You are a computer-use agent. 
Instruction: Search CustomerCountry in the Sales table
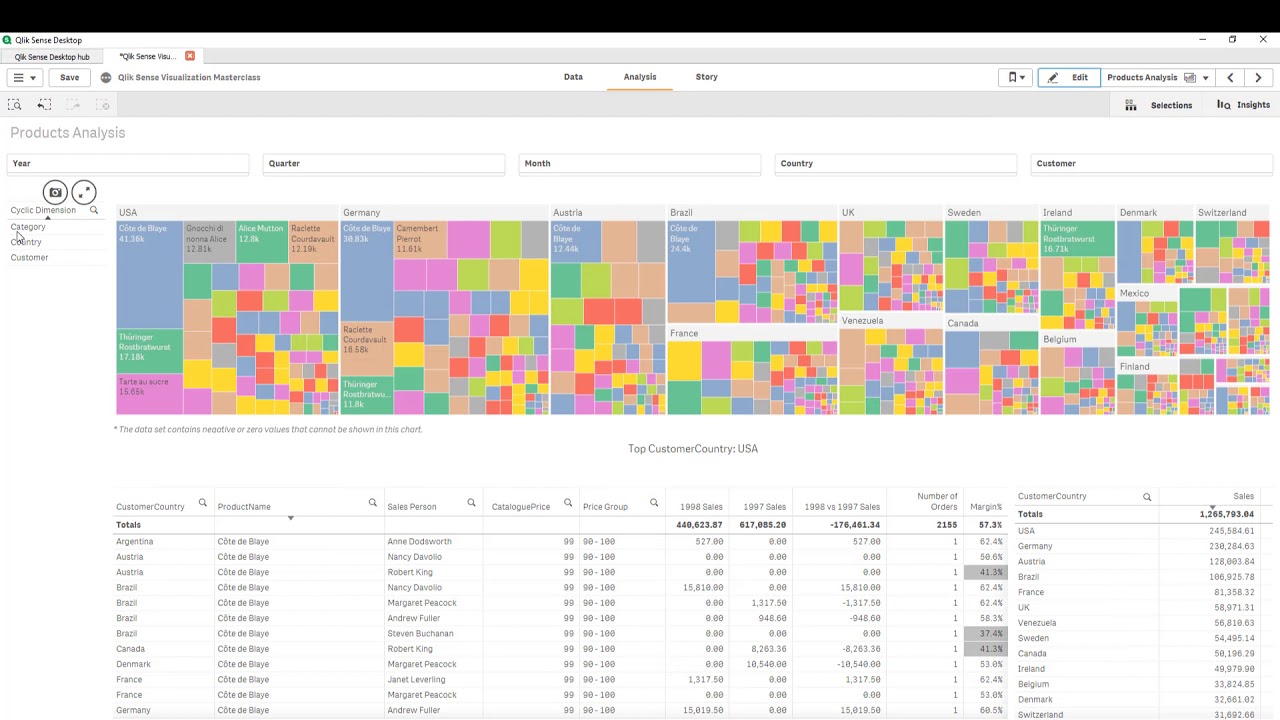point(1147,497)
